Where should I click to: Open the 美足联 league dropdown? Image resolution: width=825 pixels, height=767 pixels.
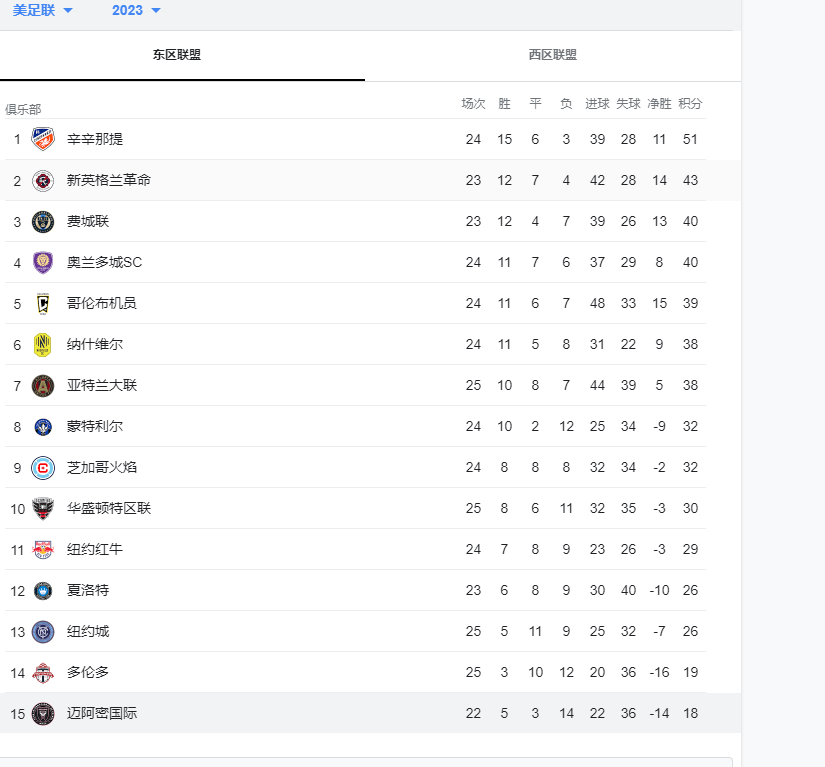43,10
